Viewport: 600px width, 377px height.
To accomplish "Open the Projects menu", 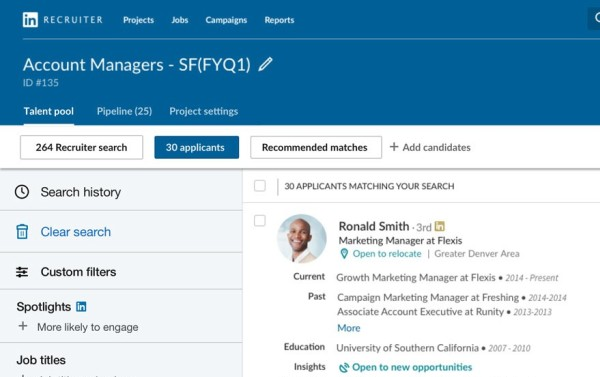I will pyautogui.click(x=139, y=20).
